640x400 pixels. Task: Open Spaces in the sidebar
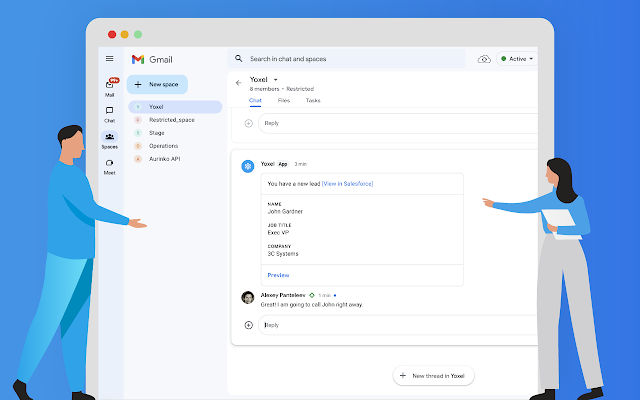tap(109, 140)
